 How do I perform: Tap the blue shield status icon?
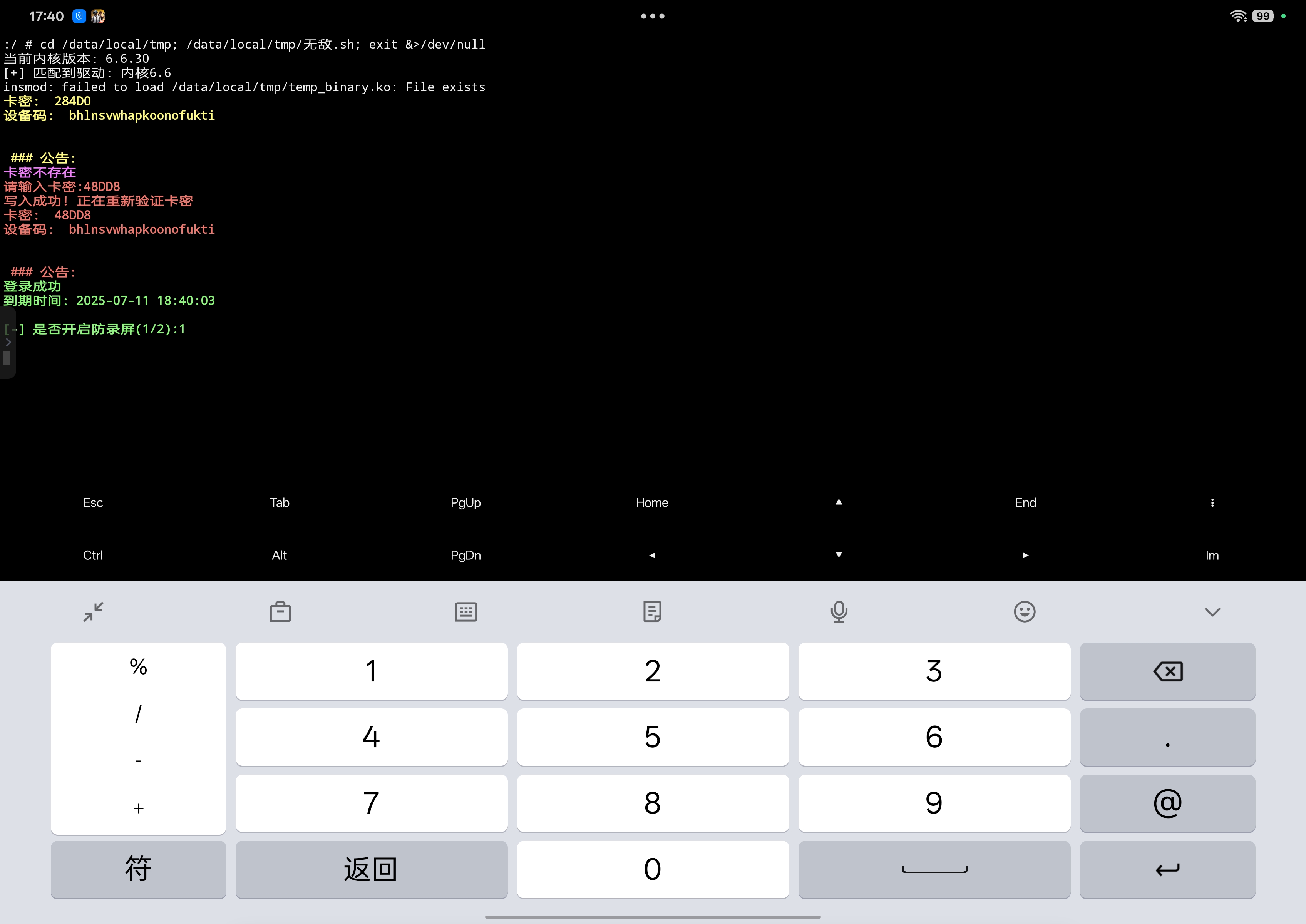[x=79, y=16]
